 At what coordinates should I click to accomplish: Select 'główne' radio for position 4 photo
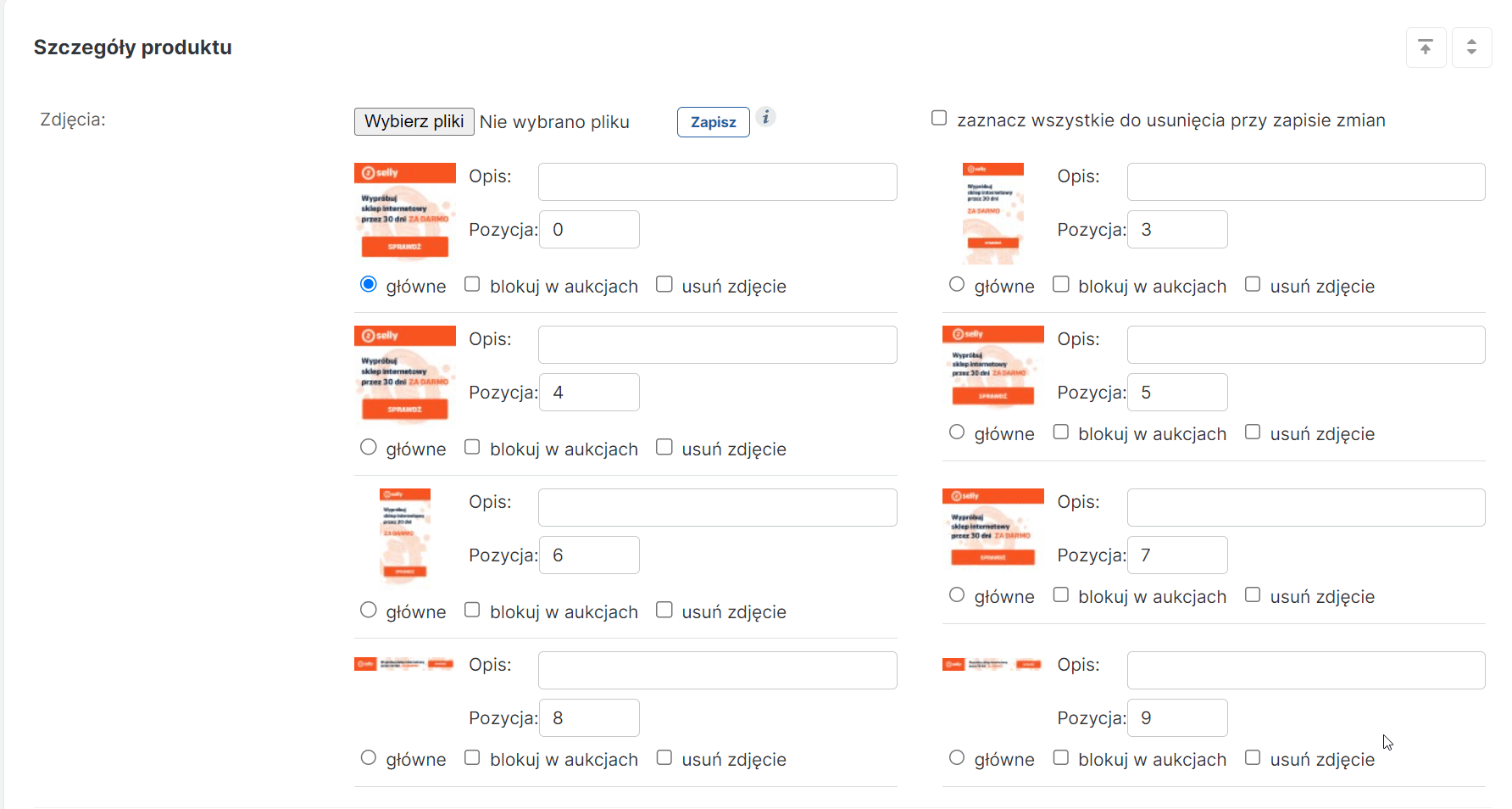368,447
